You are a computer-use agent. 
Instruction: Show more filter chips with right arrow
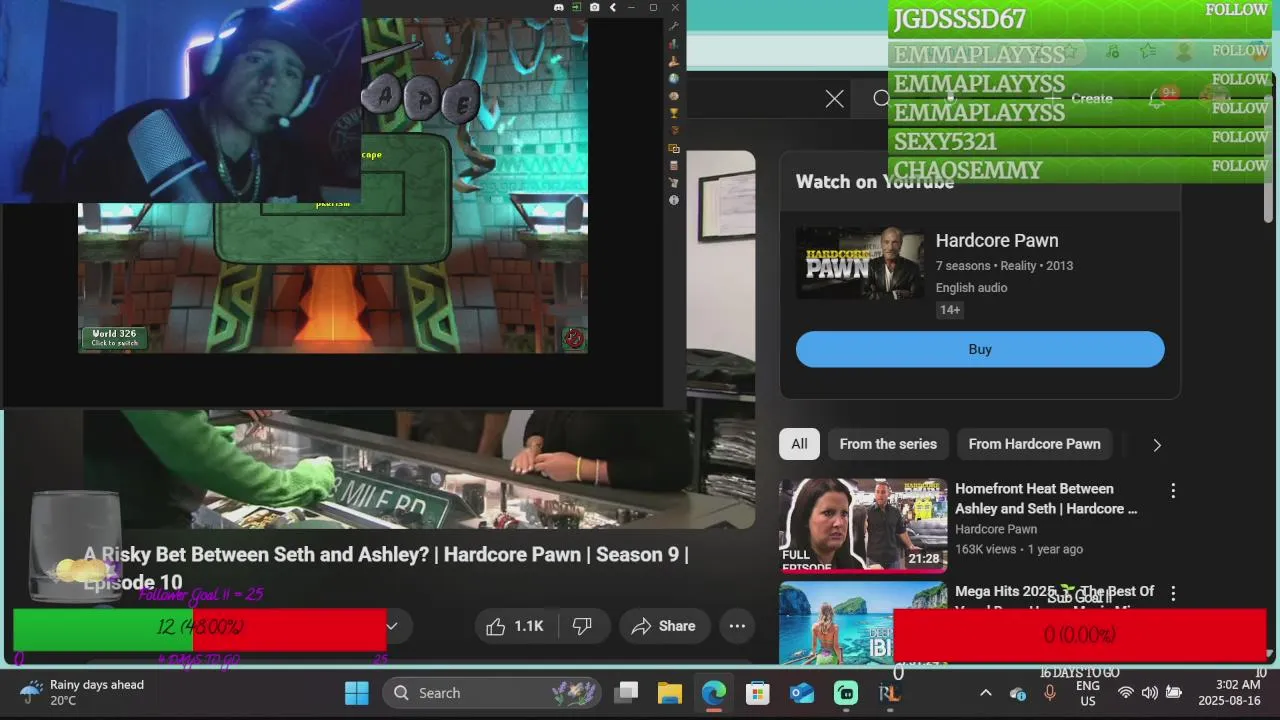click(x=1157, y=445)
